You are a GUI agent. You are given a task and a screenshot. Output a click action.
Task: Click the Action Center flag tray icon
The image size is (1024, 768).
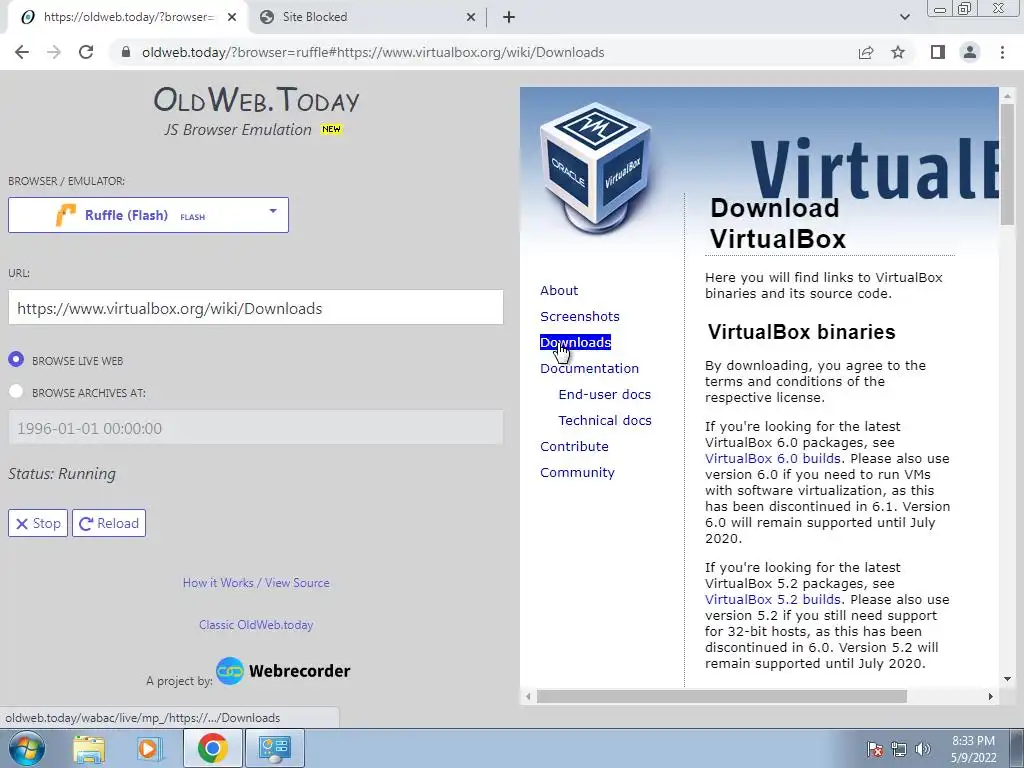tap(874, 749)
